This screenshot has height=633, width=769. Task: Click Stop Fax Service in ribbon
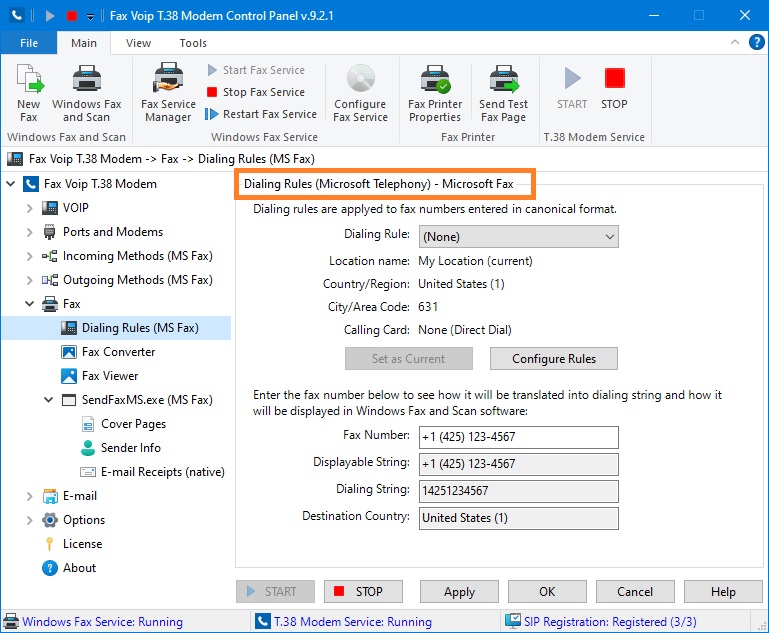click(x=256, y=92)
